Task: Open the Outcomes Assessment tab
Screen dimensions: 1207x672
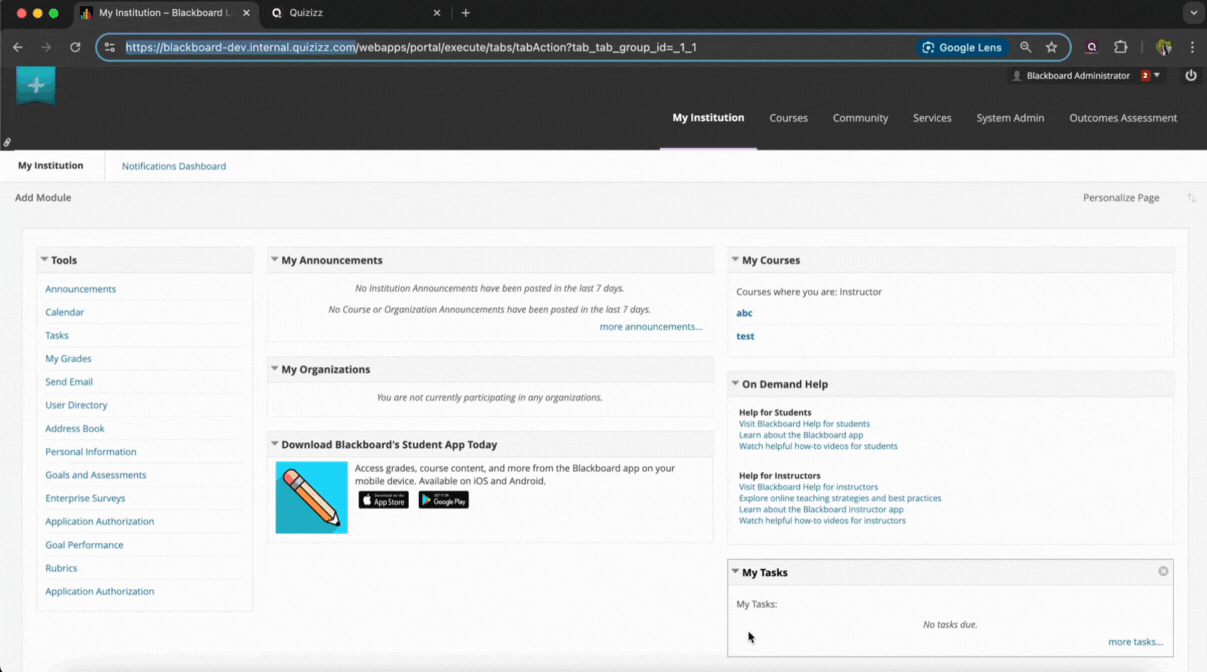Action: [x=1123, y=118]
